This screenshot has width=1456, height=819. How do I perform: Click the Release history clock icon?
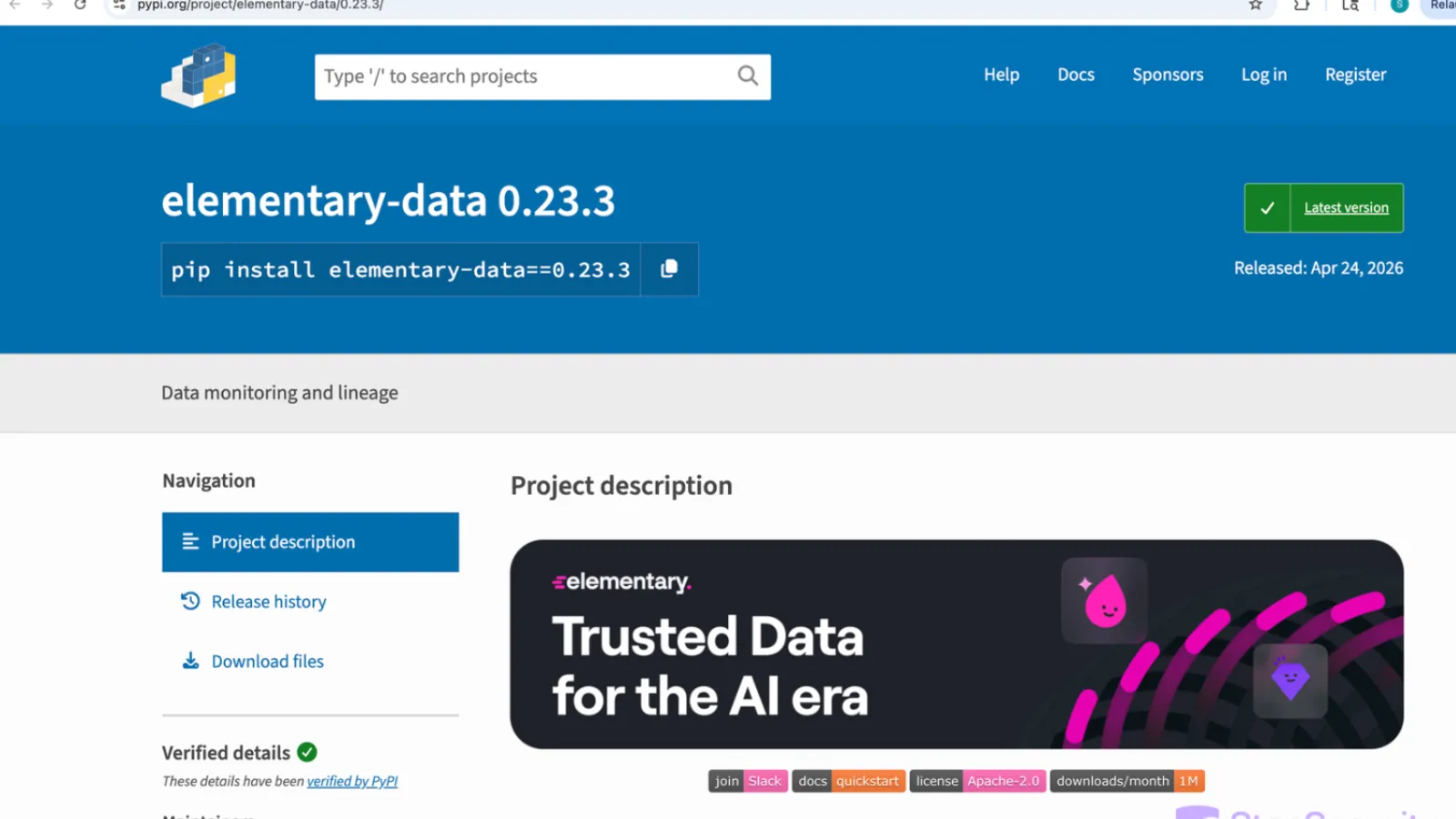(190, 602)
